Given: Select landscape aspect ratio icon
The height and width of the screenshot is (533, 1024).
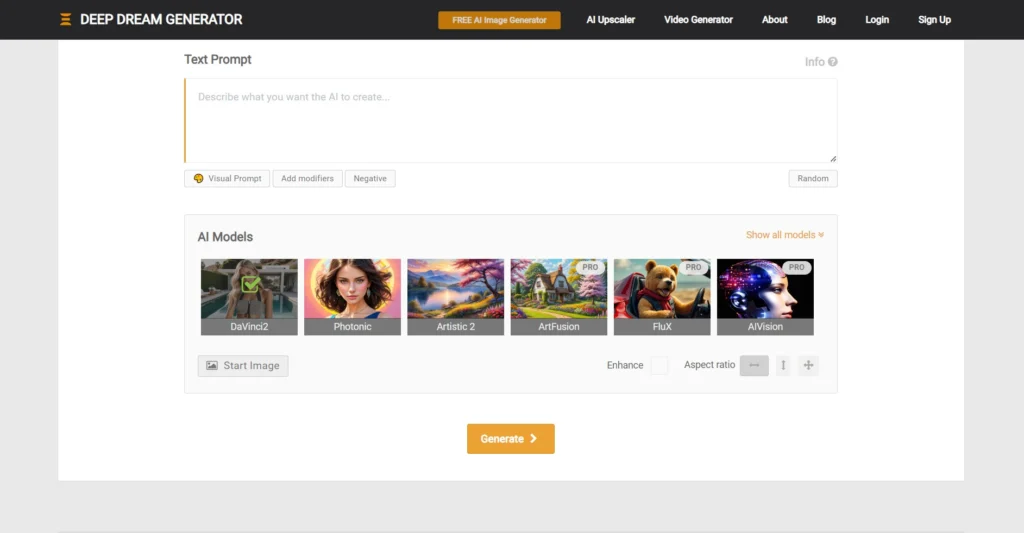Looking at the screenshot, I should [x=754, y=365].
